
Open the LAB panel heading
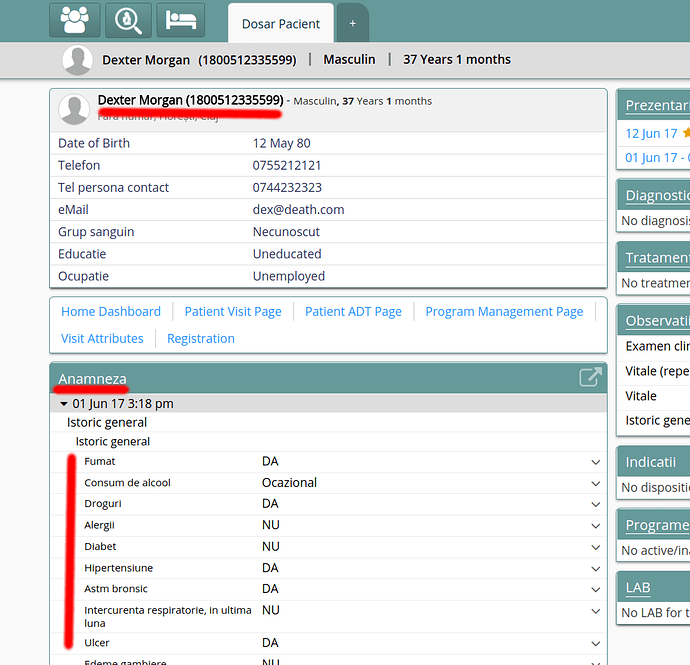[x=638, y=588]
